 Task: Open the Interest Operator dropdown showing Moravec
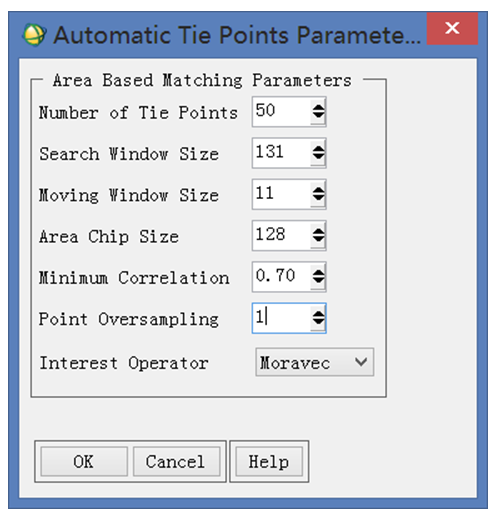click(x=315, y=362)
